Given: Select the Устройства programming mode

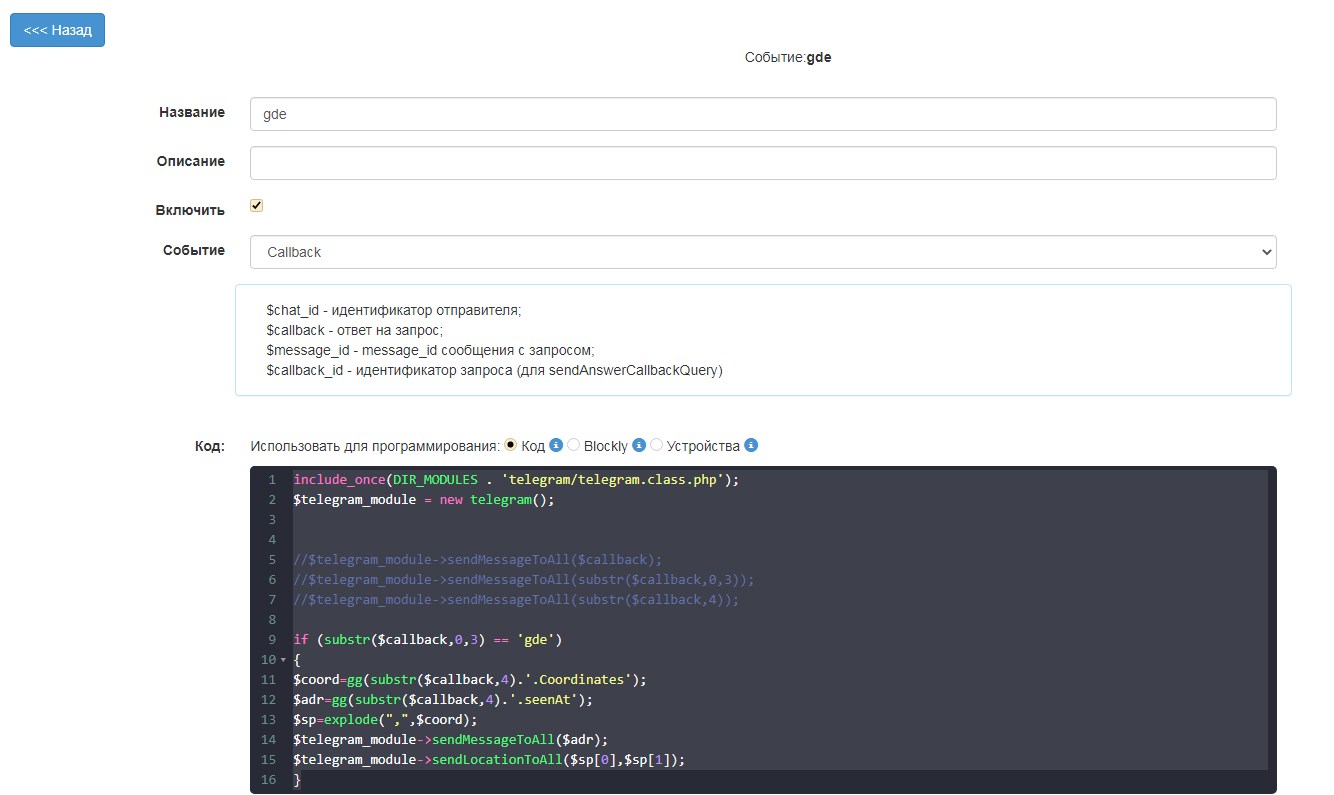Looking at the screenshot, I should 657,445.
